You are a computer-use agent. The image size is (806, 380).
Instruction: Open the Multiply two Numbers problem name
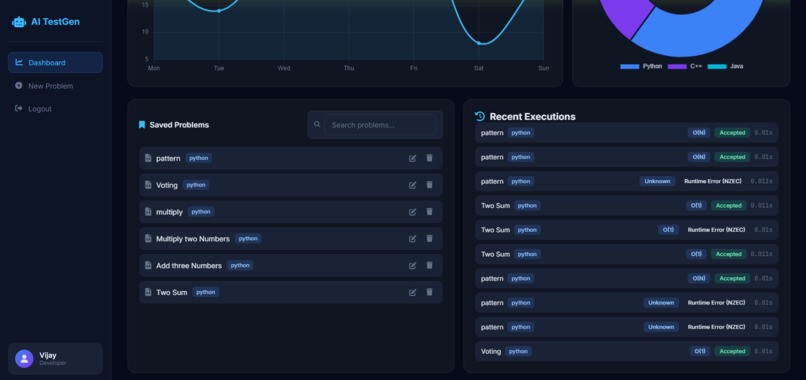point(193,239)
